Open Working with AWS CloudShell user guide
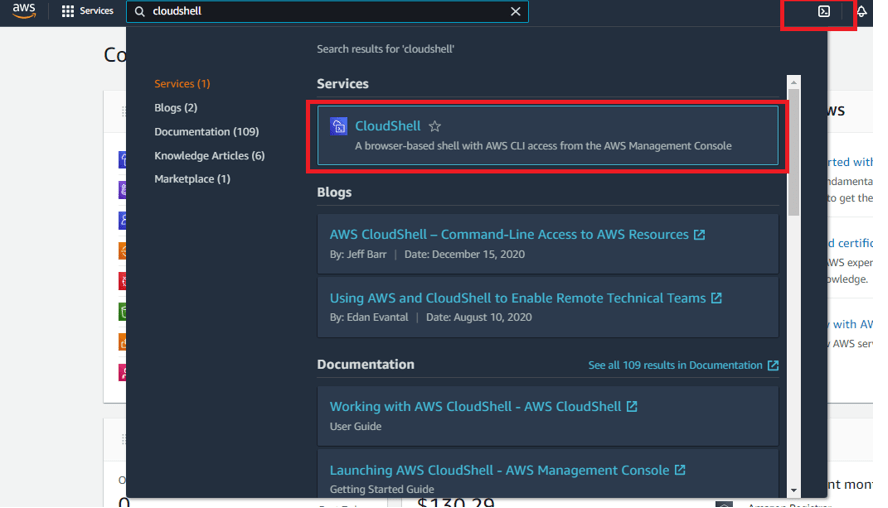This screenshot has width=888, height=508. 475,407
